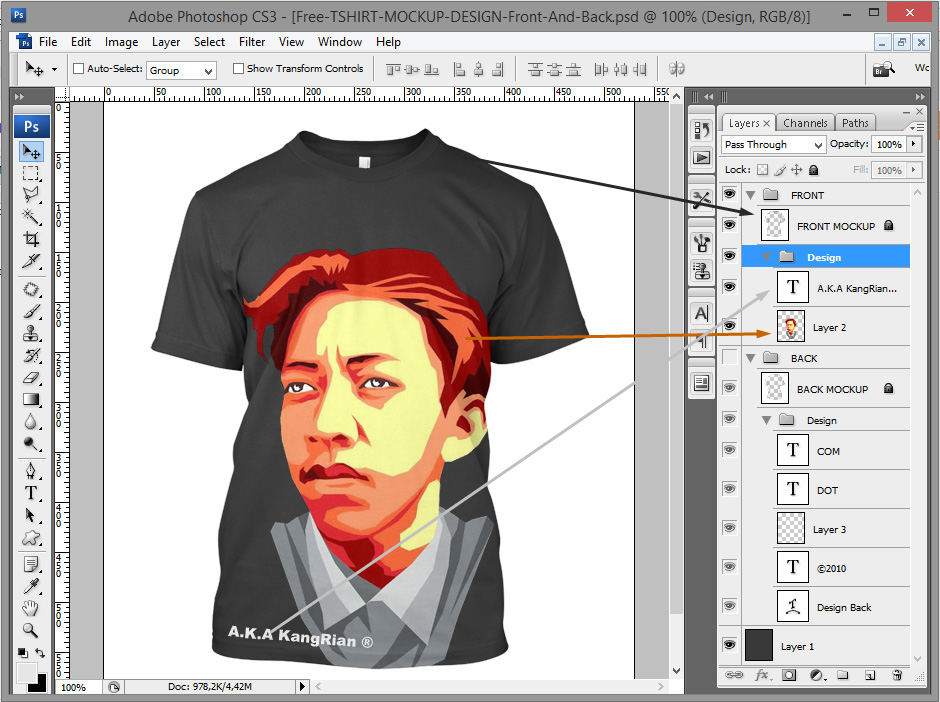
Task: Select the Path Selection tool
Action: 31,516
